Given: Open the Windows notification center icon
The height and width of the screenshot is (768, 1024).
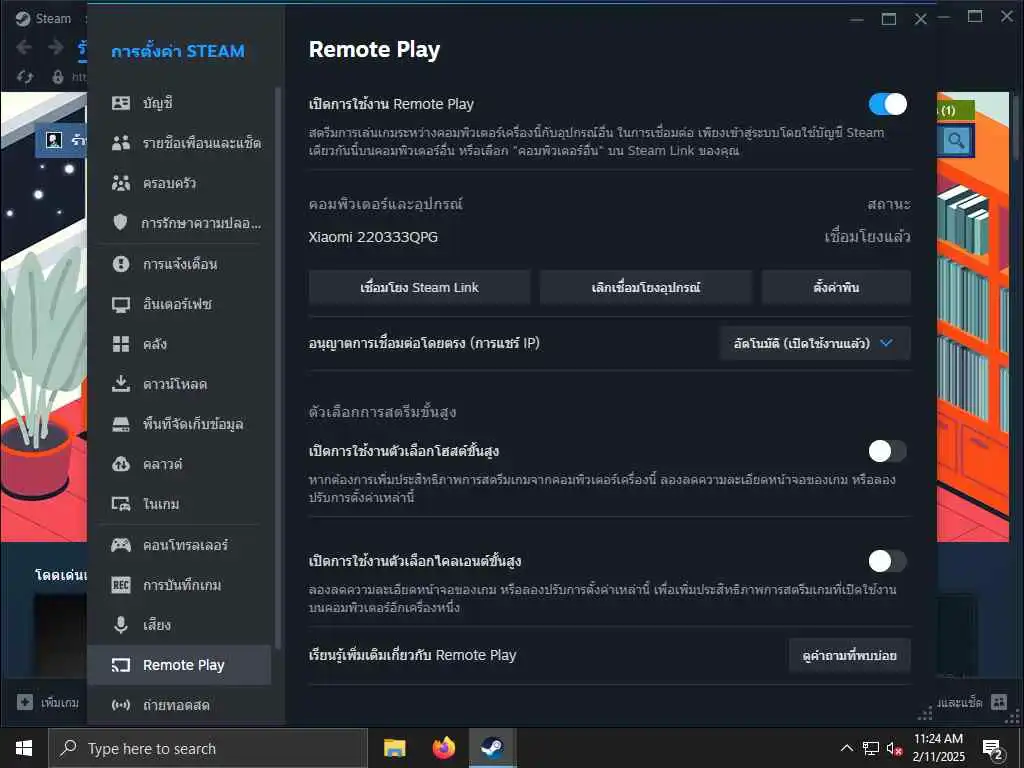Looking at the screenshot, I should click(993, 749).
